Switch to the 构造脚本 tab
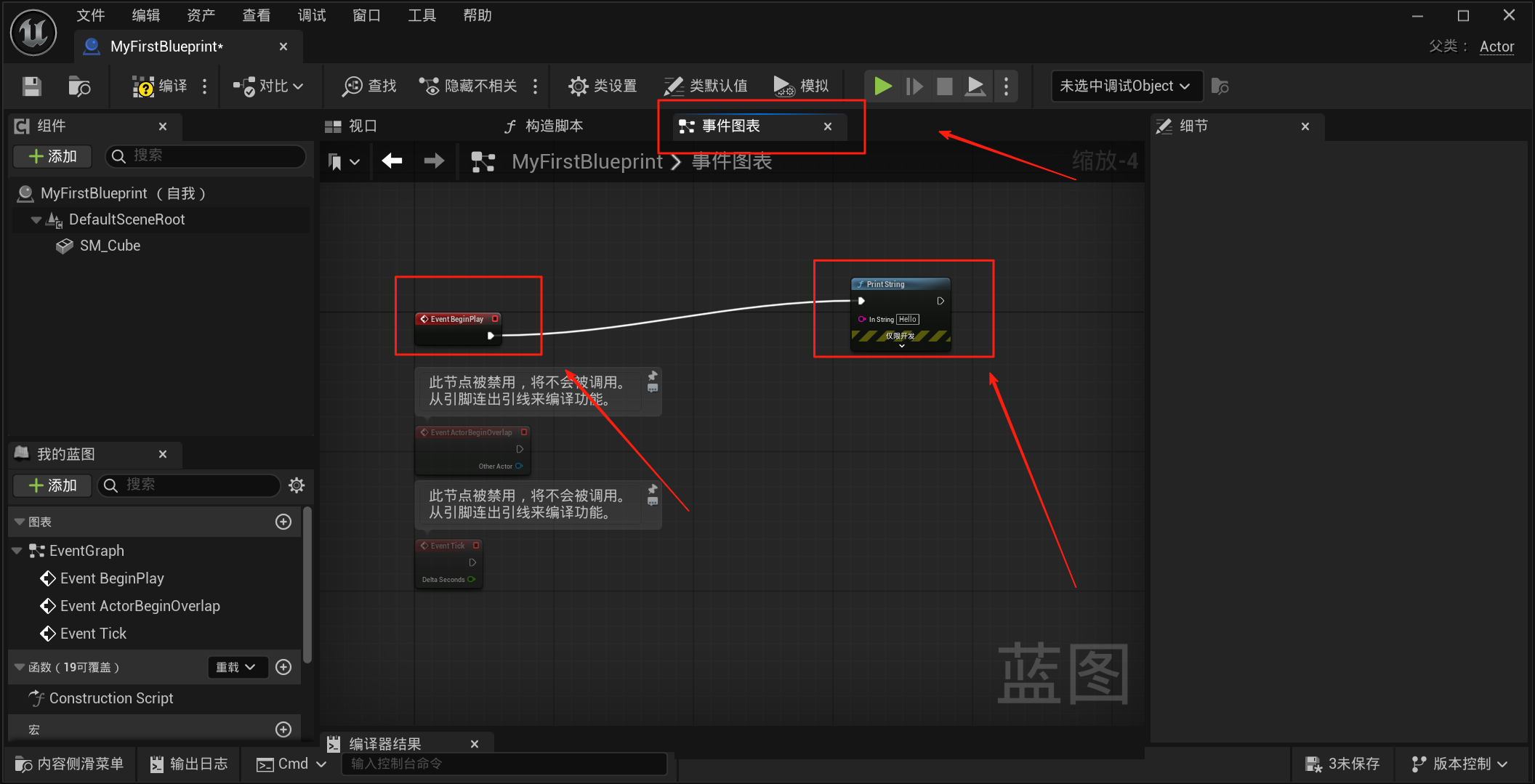The height and width of the screenshot is (784, 1535). click(x=544, y=126)
